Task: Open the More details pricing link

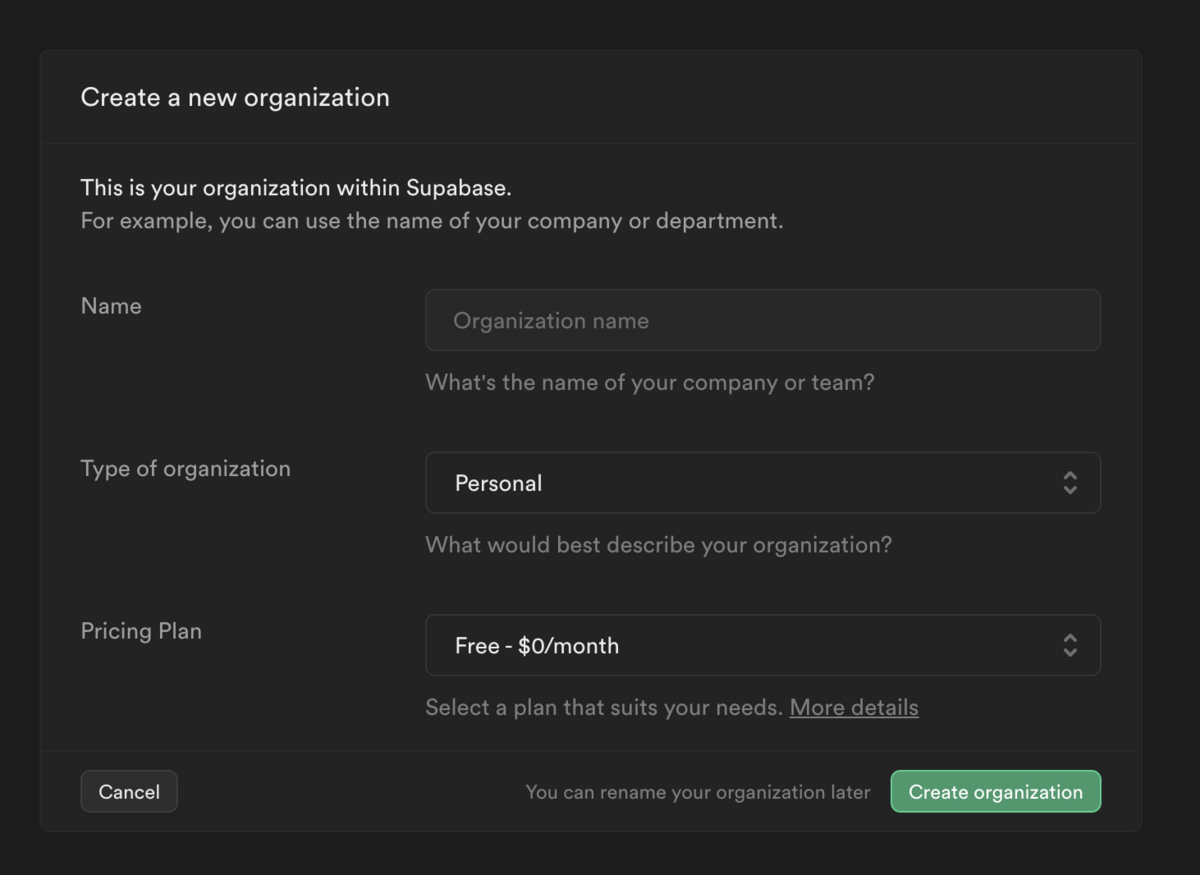Action: (x=854, y=708)
